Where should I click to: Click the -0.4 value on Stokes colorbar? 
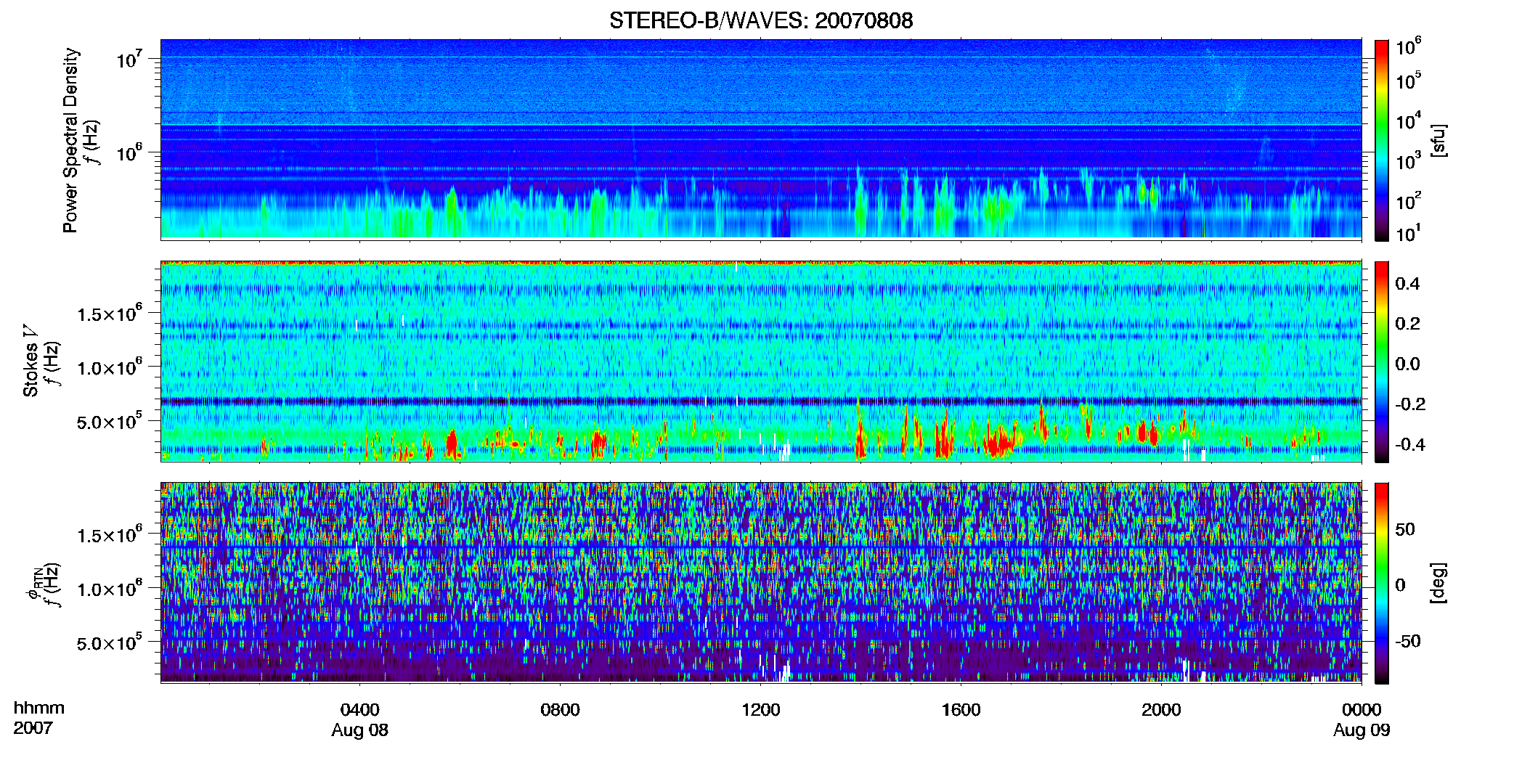click(1410, 444)
